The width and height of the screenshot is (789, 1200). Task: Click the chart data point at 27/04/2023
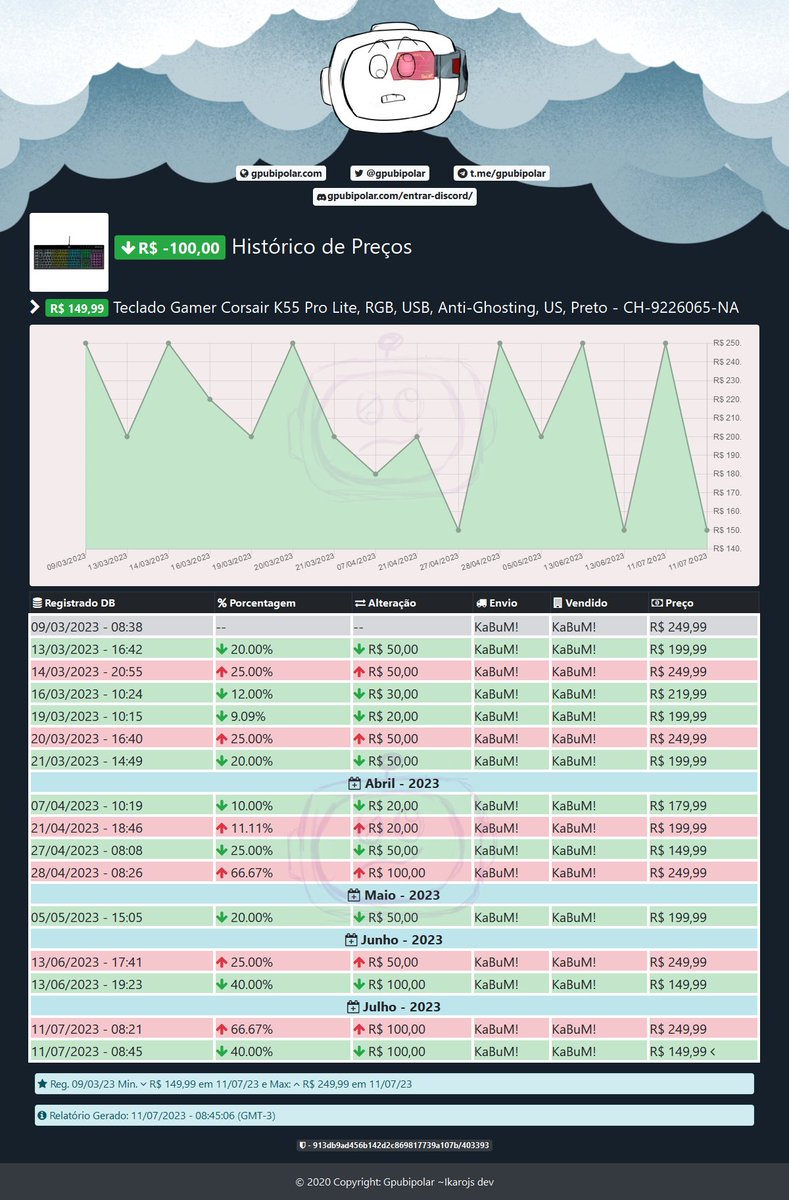458,530
